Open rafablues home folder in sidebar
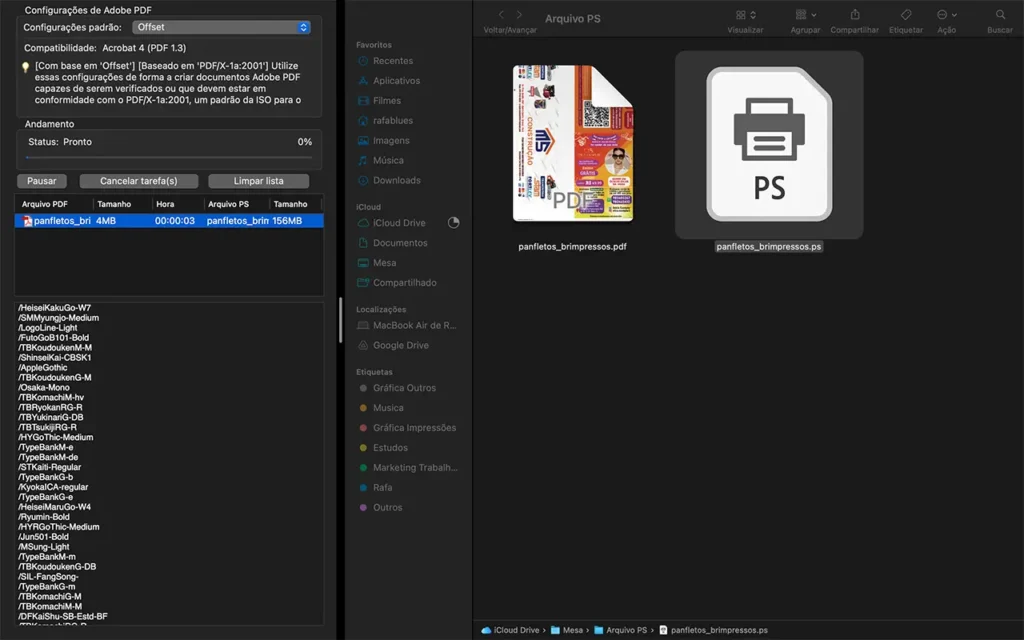The image size is (1024, 640). click(392, 121)
